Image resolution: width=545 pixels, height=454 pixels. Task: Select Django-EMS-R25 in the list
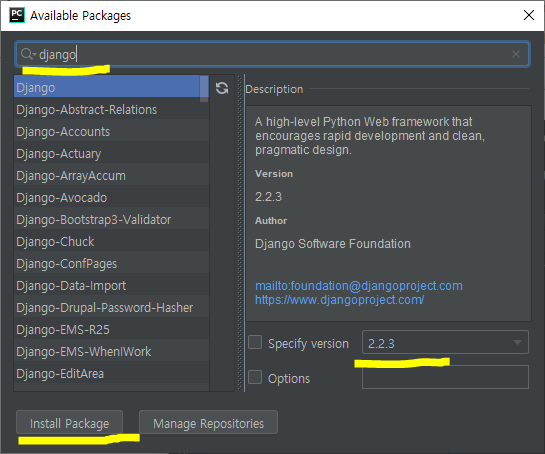click(x=111, y=329)
